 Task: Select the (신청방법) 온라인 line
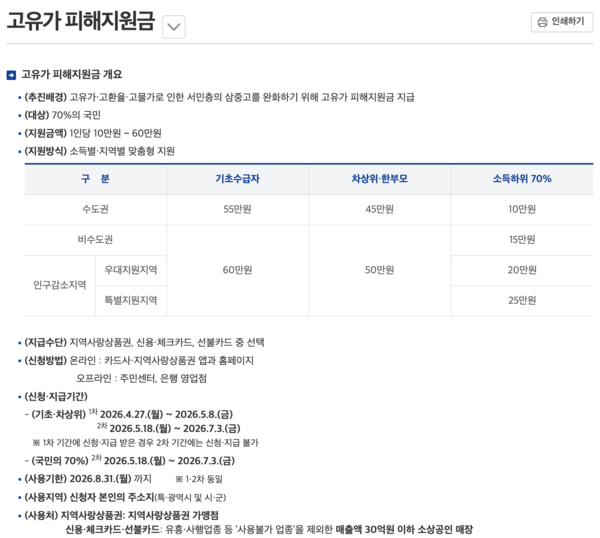(139, 360)
